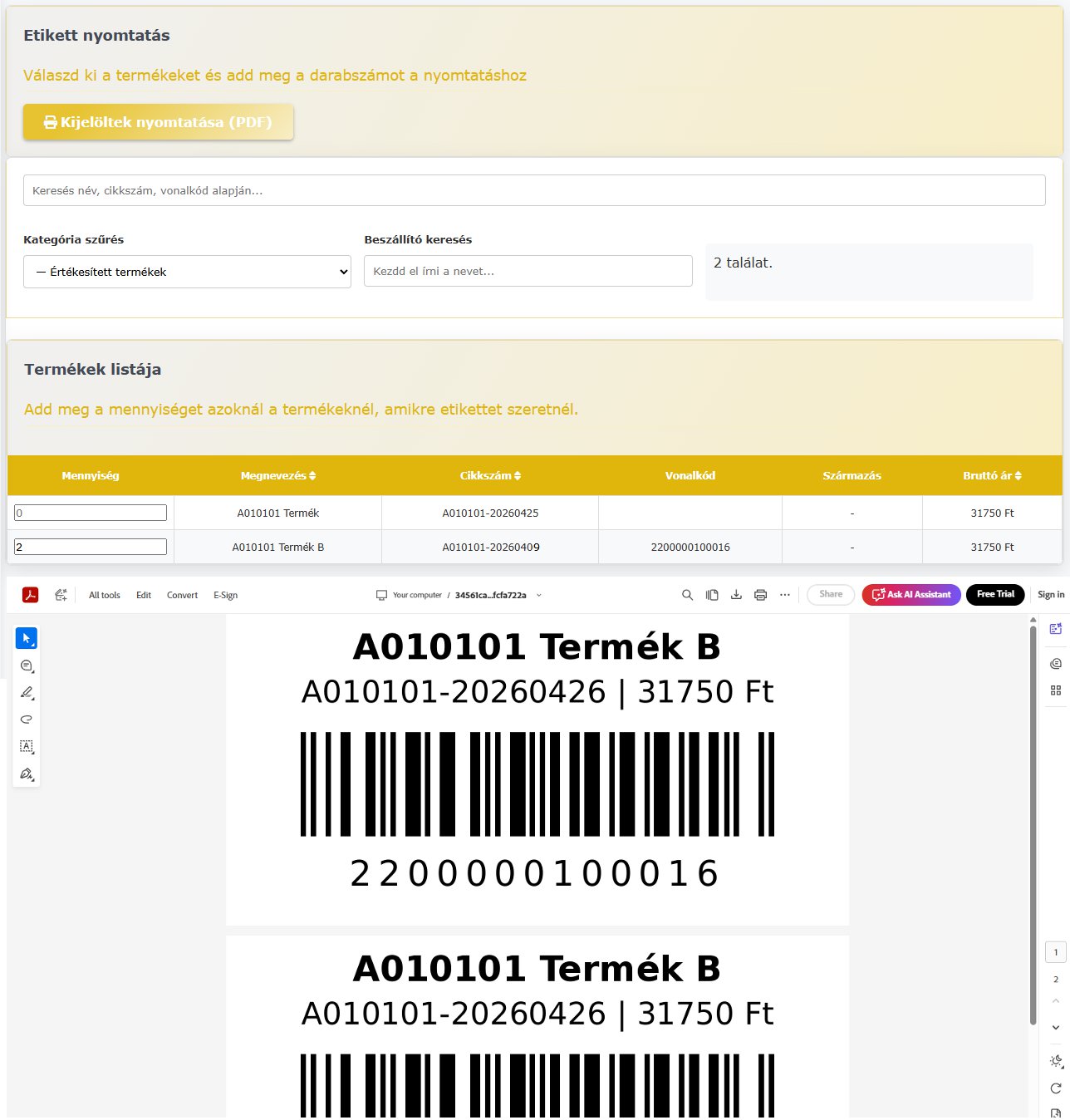Screen dimensions: 1070x1120
Task: Open the All tools menu
Action: click(x=105, y=595)
